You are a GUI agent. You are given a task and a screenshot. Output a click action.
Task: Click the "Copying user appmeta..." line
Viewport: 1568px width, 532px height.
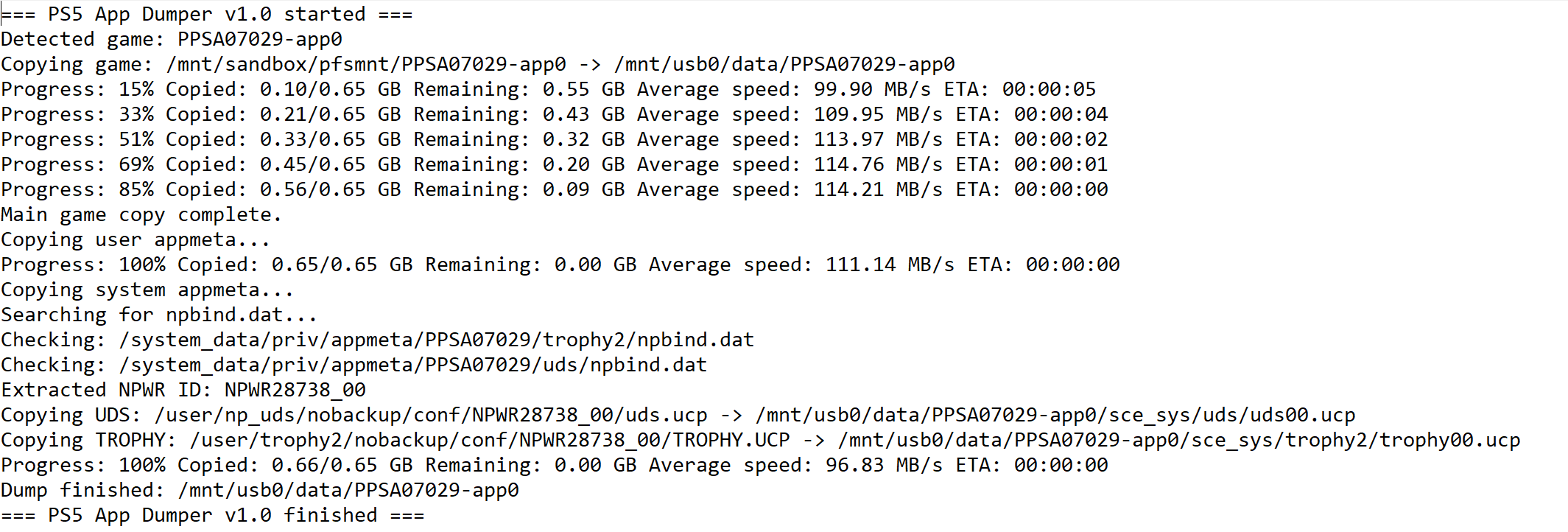pos(135,240)
